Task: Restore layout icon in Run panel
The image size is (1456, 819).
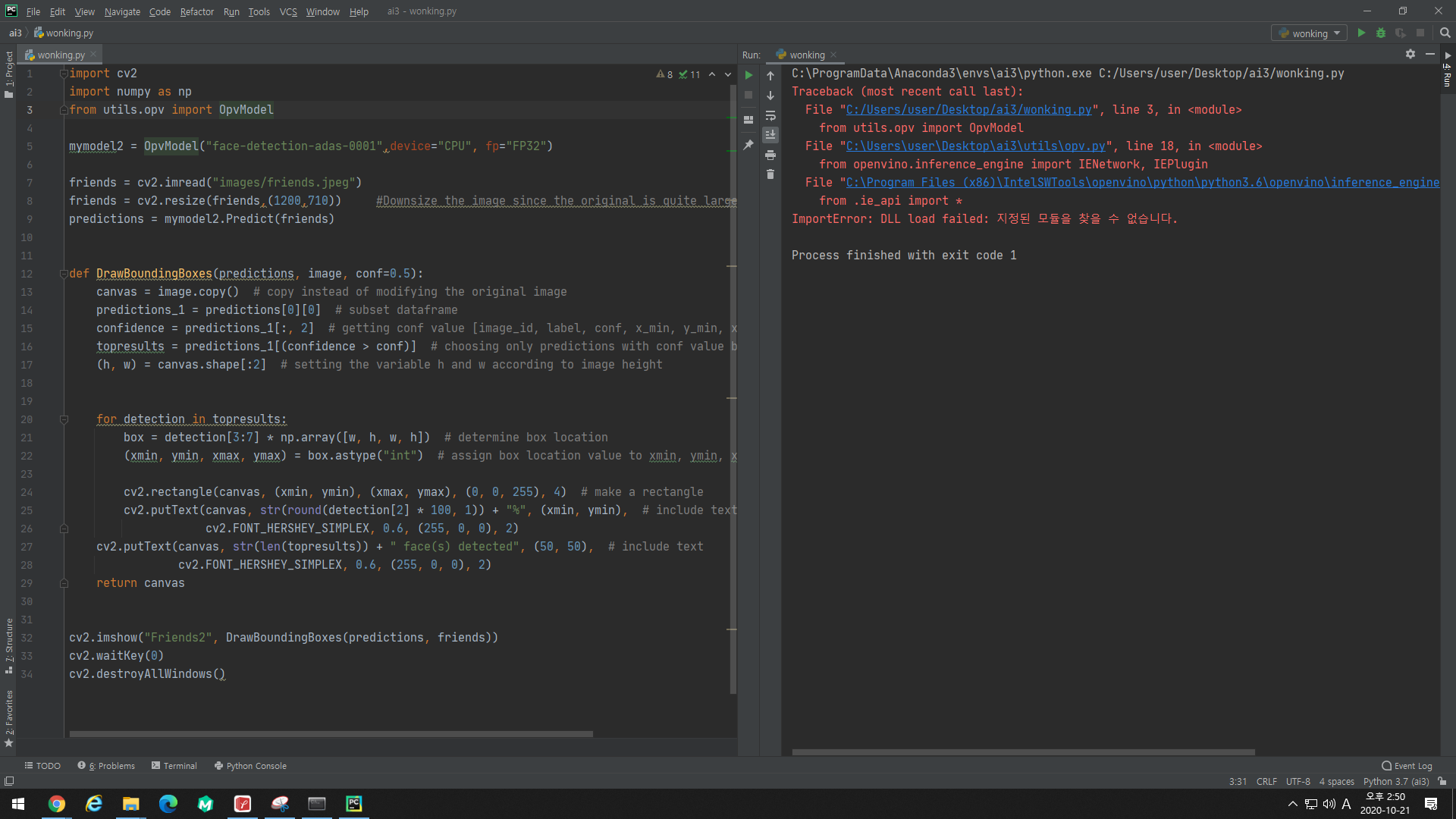Action: (x=748, y=120)
